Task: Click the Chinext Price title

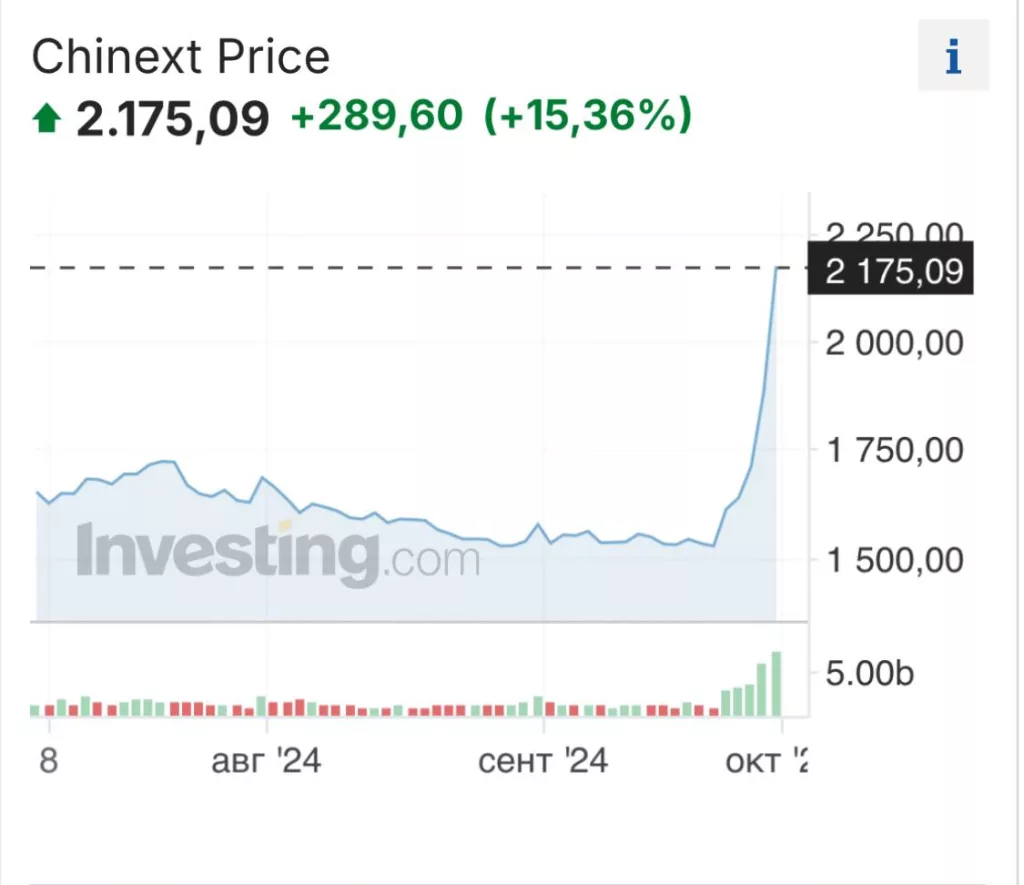Action: coord(181,57)
